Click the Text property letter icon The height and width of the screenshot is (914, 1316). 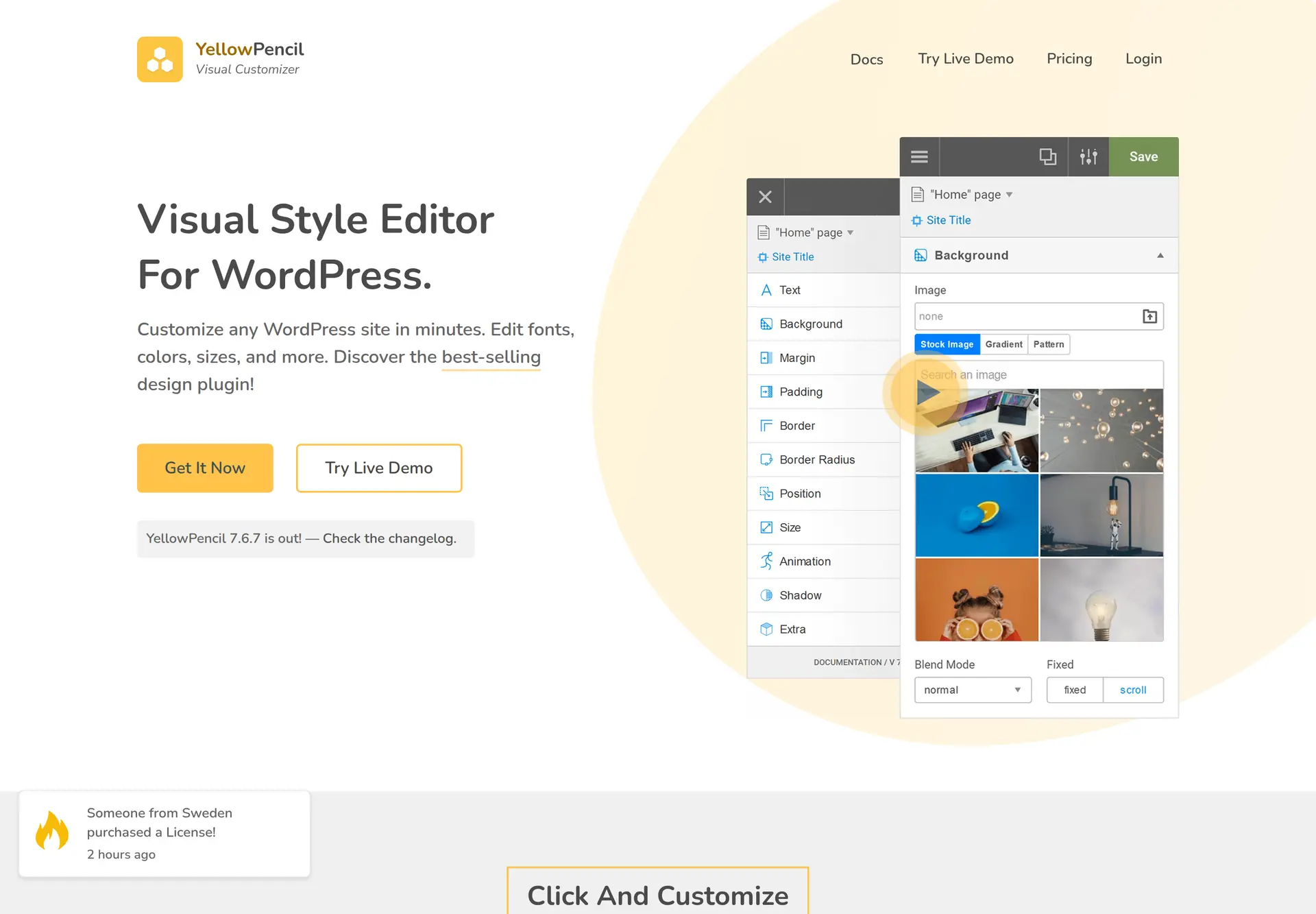766,290
